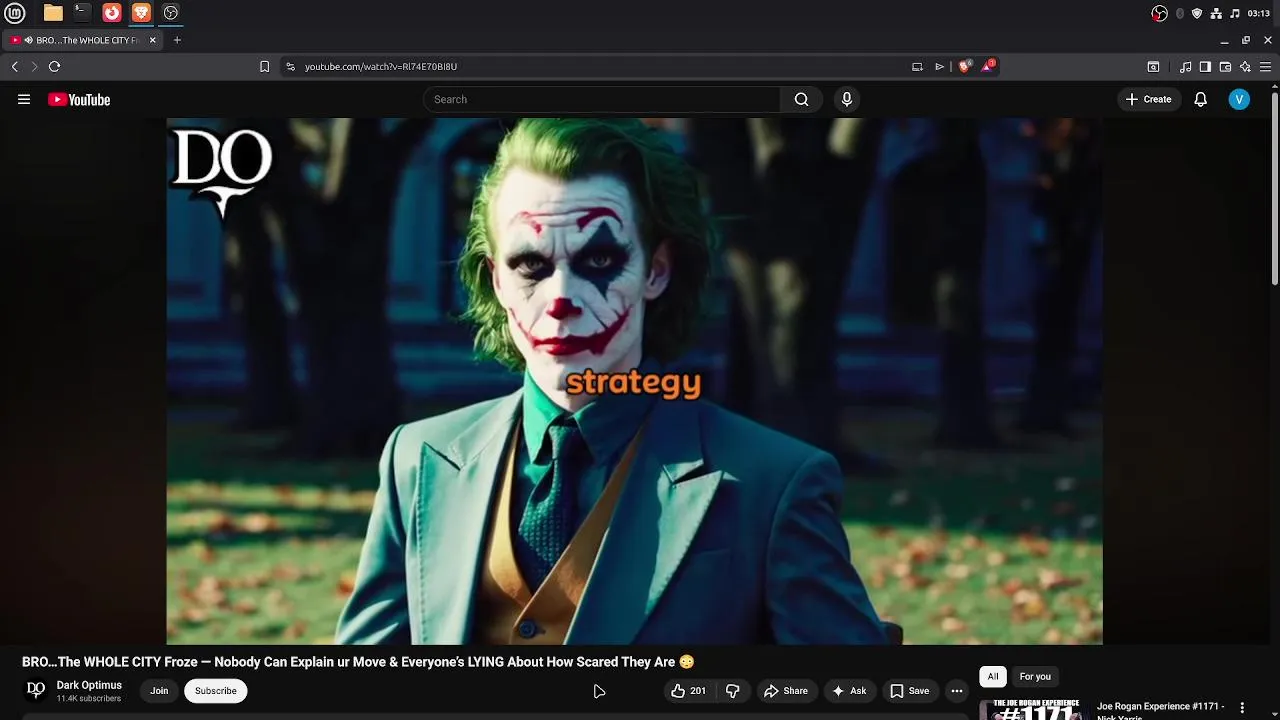Dislike the video
This screenshot has height=720, width=1280.
coord(733,691)
